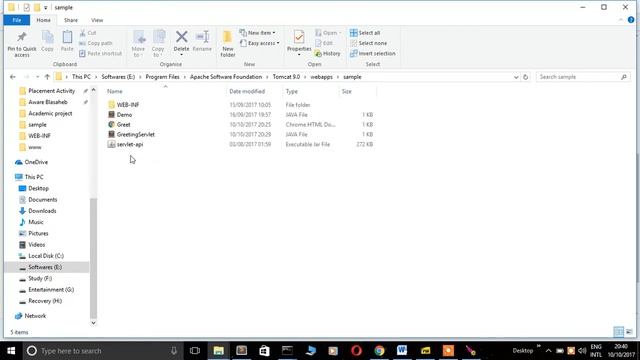Open Customize Quick Access Toolbar dropdown
This screenshot has height=360, width=640.
[x=46, y=7]
